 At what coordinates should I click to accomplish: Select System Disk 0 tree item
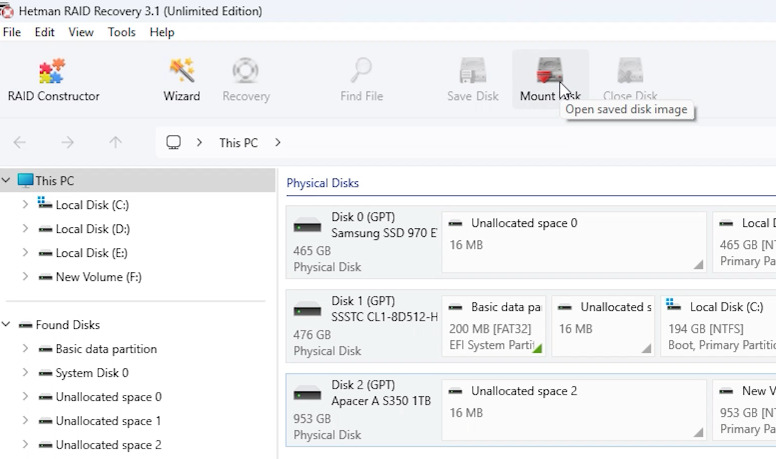click(92, 373)
